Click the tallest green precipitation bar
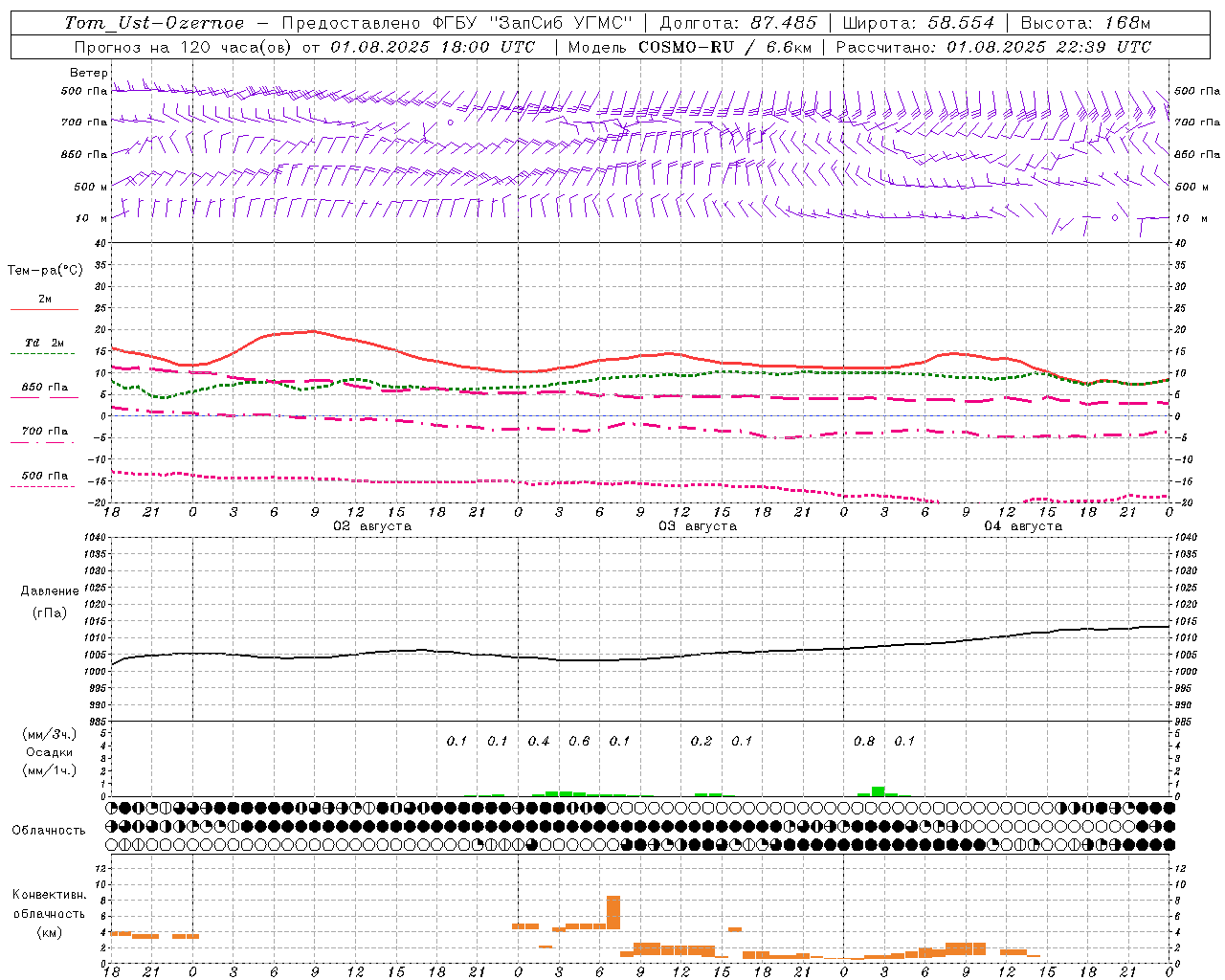Image resolution: width=1225 pixels, height=980 pixels. [x=878, y=791]
